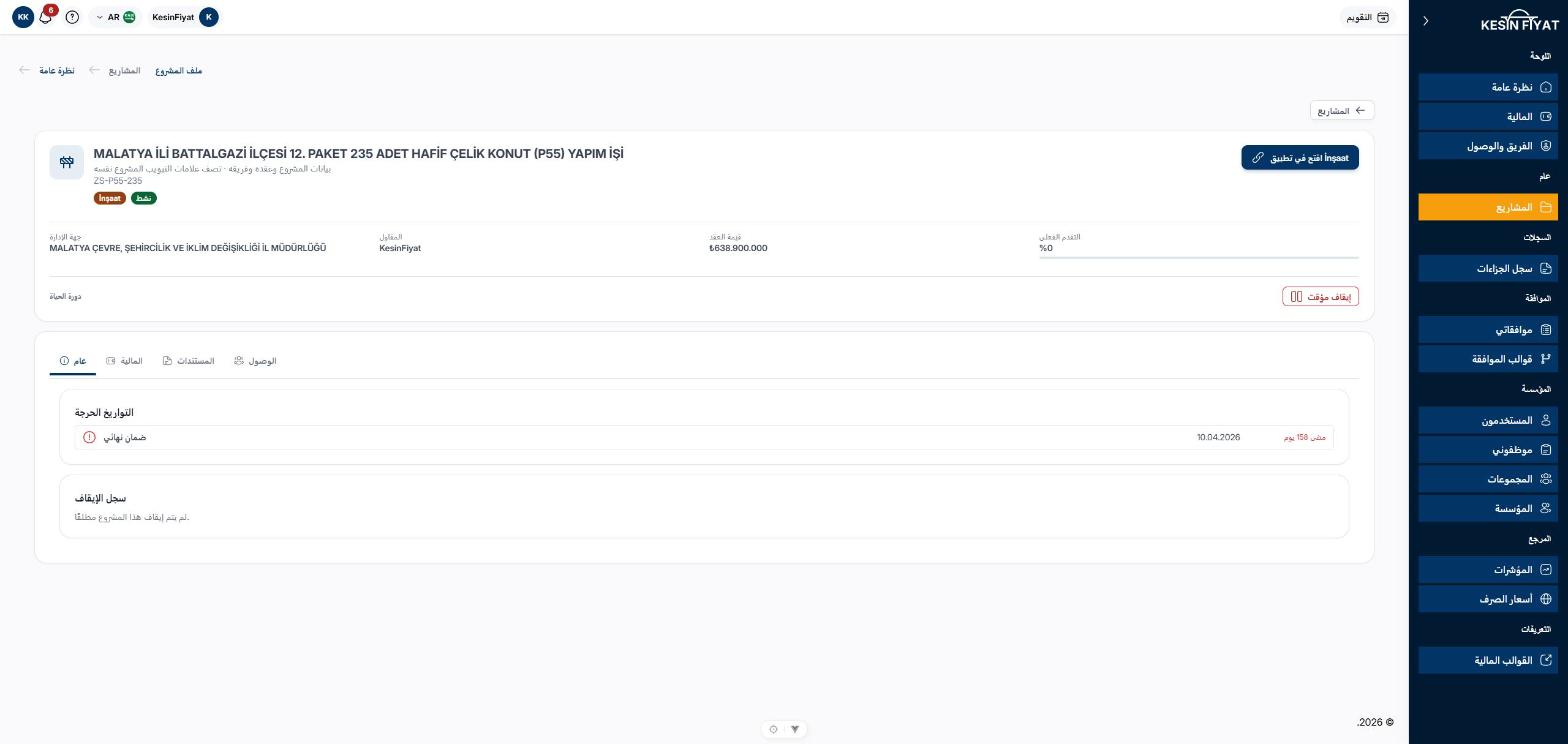Image resolution: width=1568 pixels, height=744 pixels.
Task: Switch to the عام tab
Action: coord(73,361)
